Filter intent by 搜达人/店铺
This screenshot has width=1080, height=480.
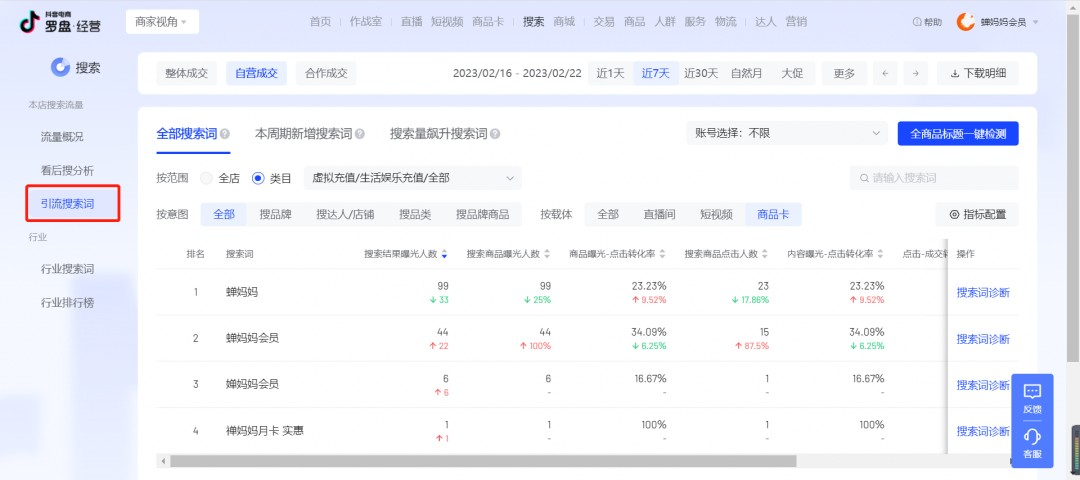pos(345,214)
